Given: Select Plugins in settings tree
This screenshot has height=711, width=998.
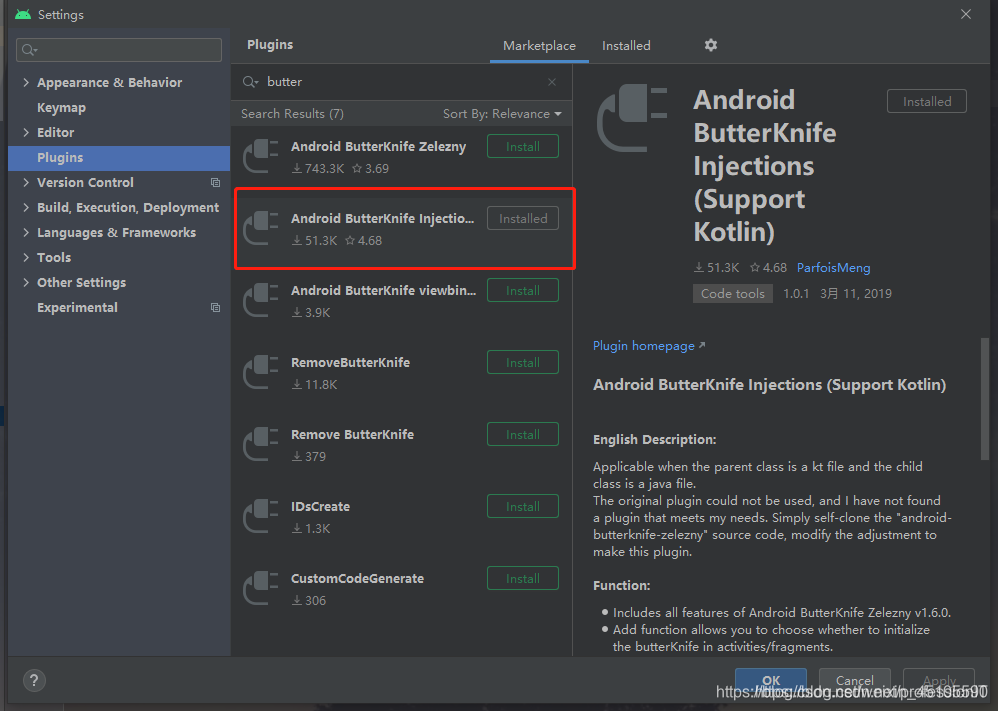Looking at the screenshot, I should [119, 157].
